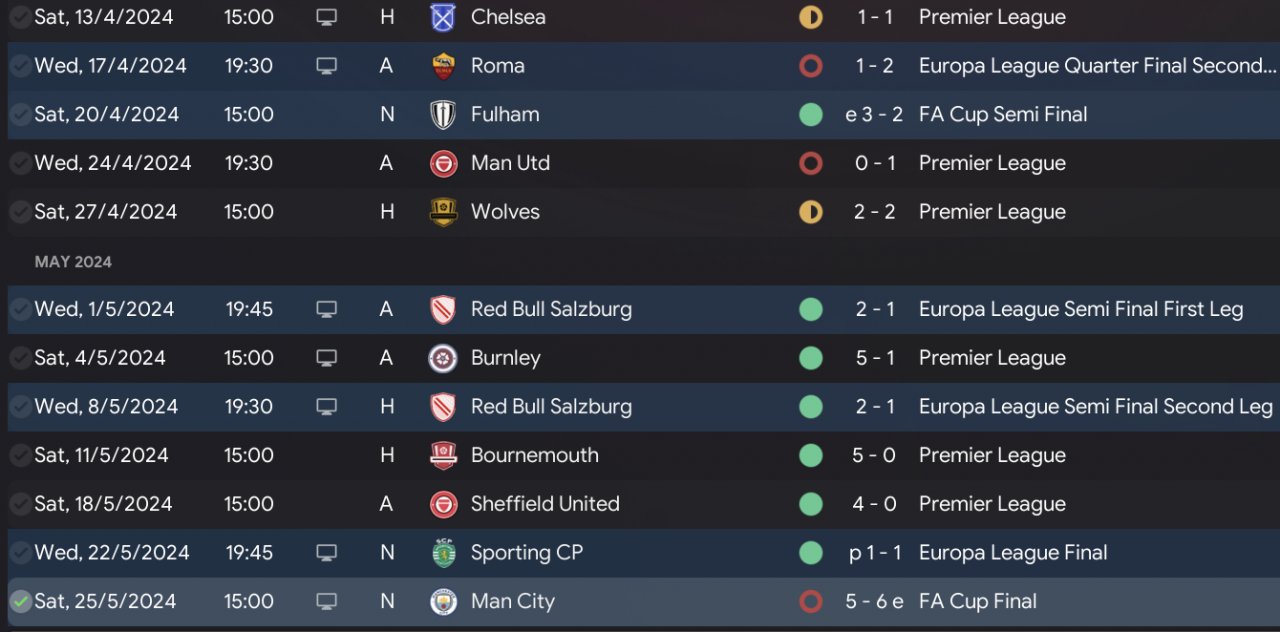Click the Sporting CP club badge
The width and height of the screenshot is (1280, 632).
[443, 552]
